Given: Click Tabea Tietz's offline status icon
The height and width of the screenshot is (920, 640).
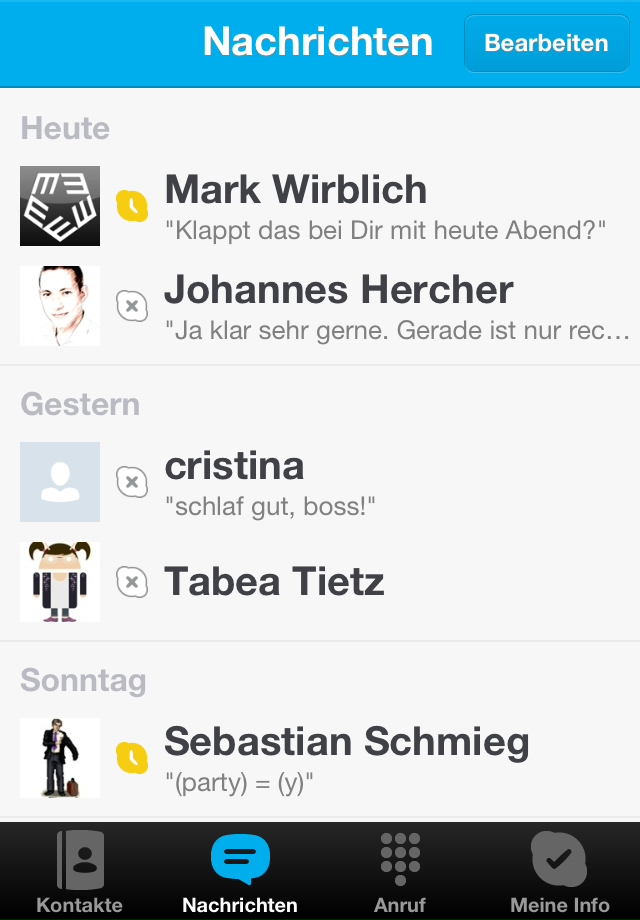Looking at the screenshot, I should point(132,582).
